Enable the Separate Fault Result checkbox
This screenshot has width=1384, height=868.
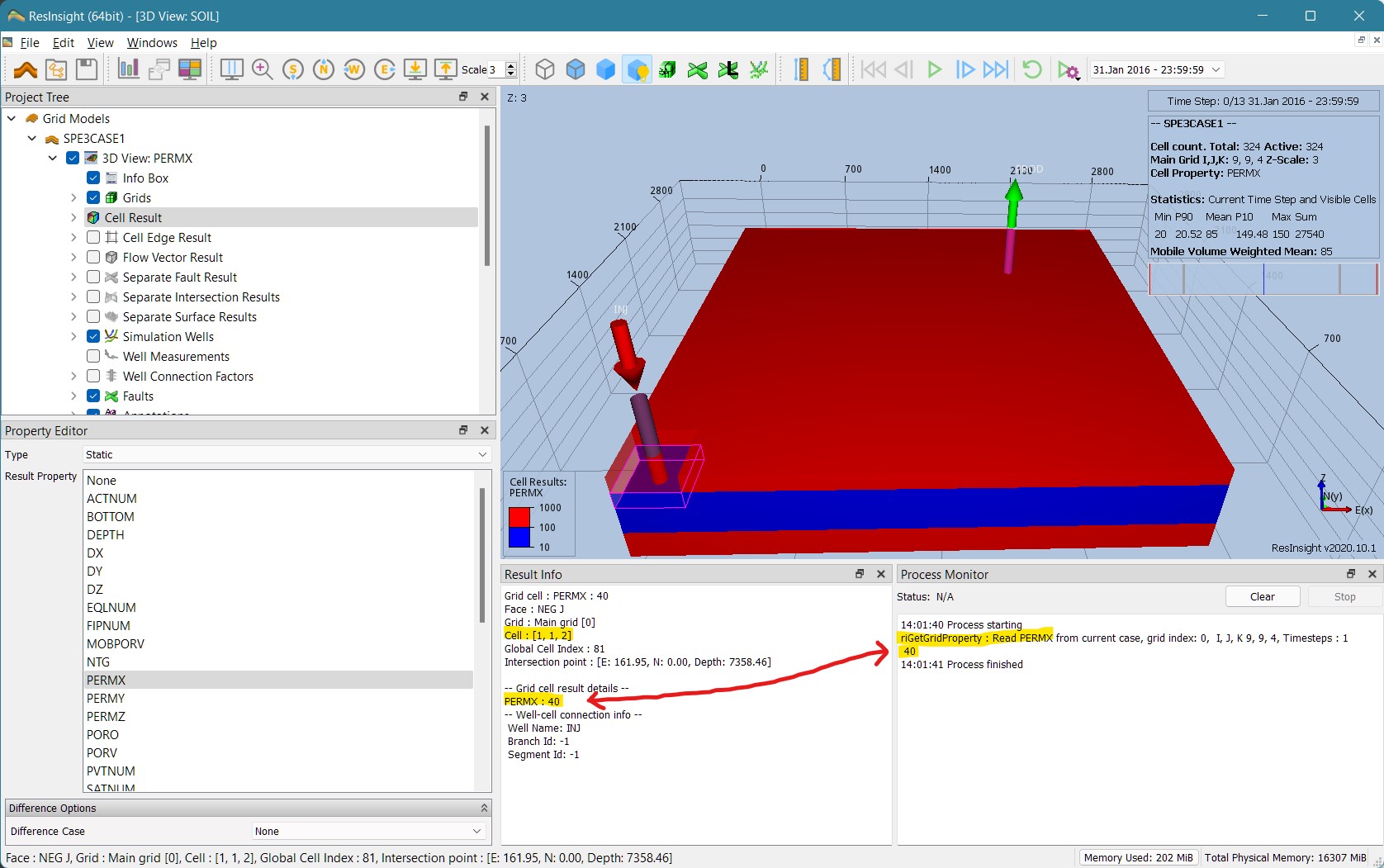tap(93, 277)
